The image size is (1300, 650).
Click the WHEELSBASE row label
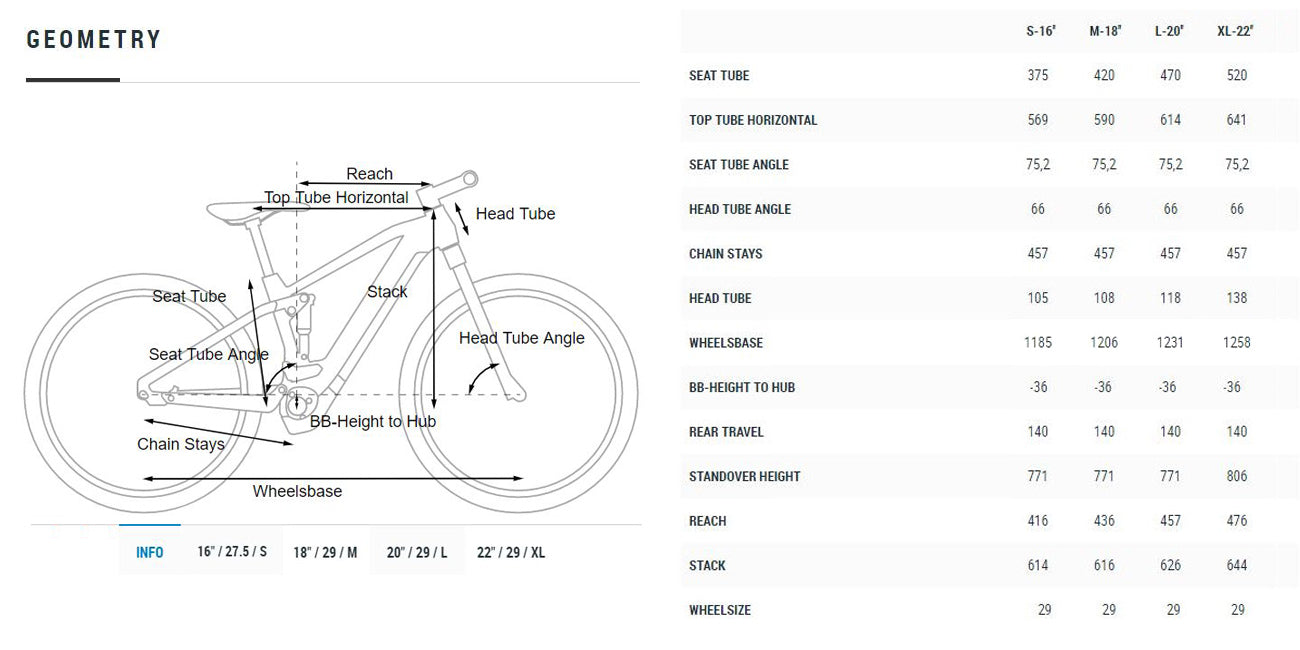coord(726,343)
